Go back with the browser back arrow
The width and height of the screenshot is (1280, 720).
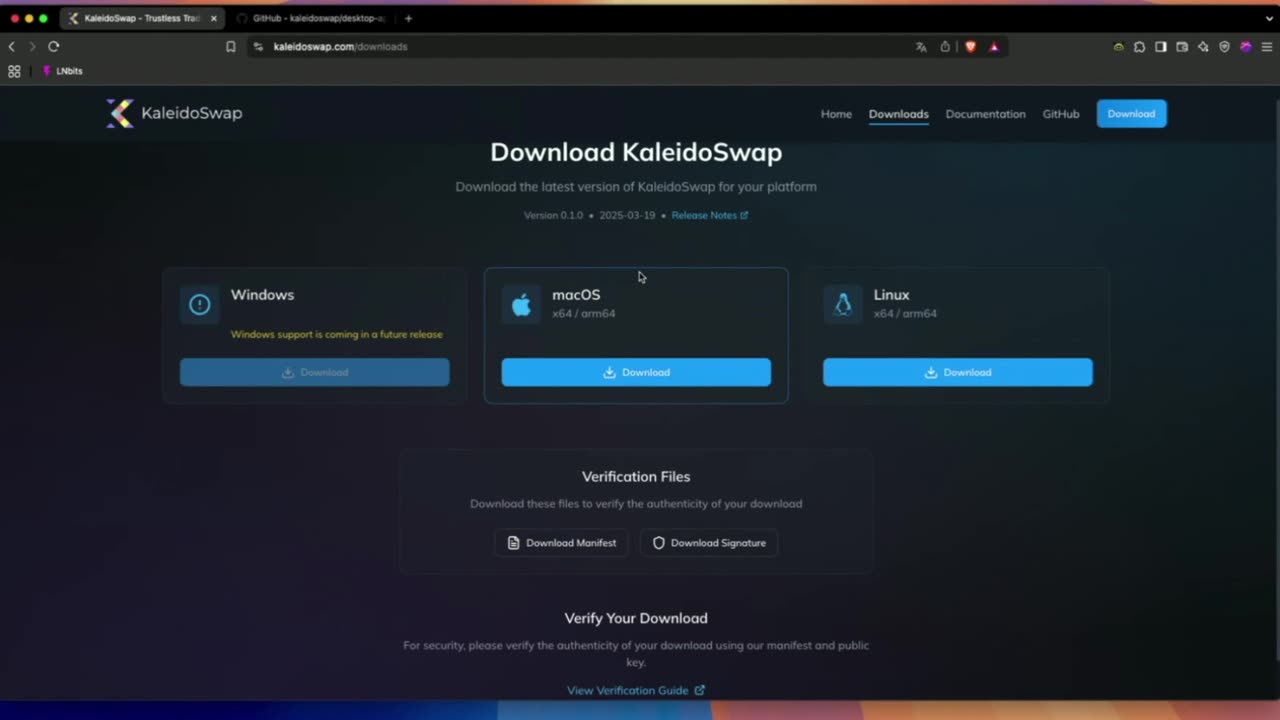click(x=12, y=46)
